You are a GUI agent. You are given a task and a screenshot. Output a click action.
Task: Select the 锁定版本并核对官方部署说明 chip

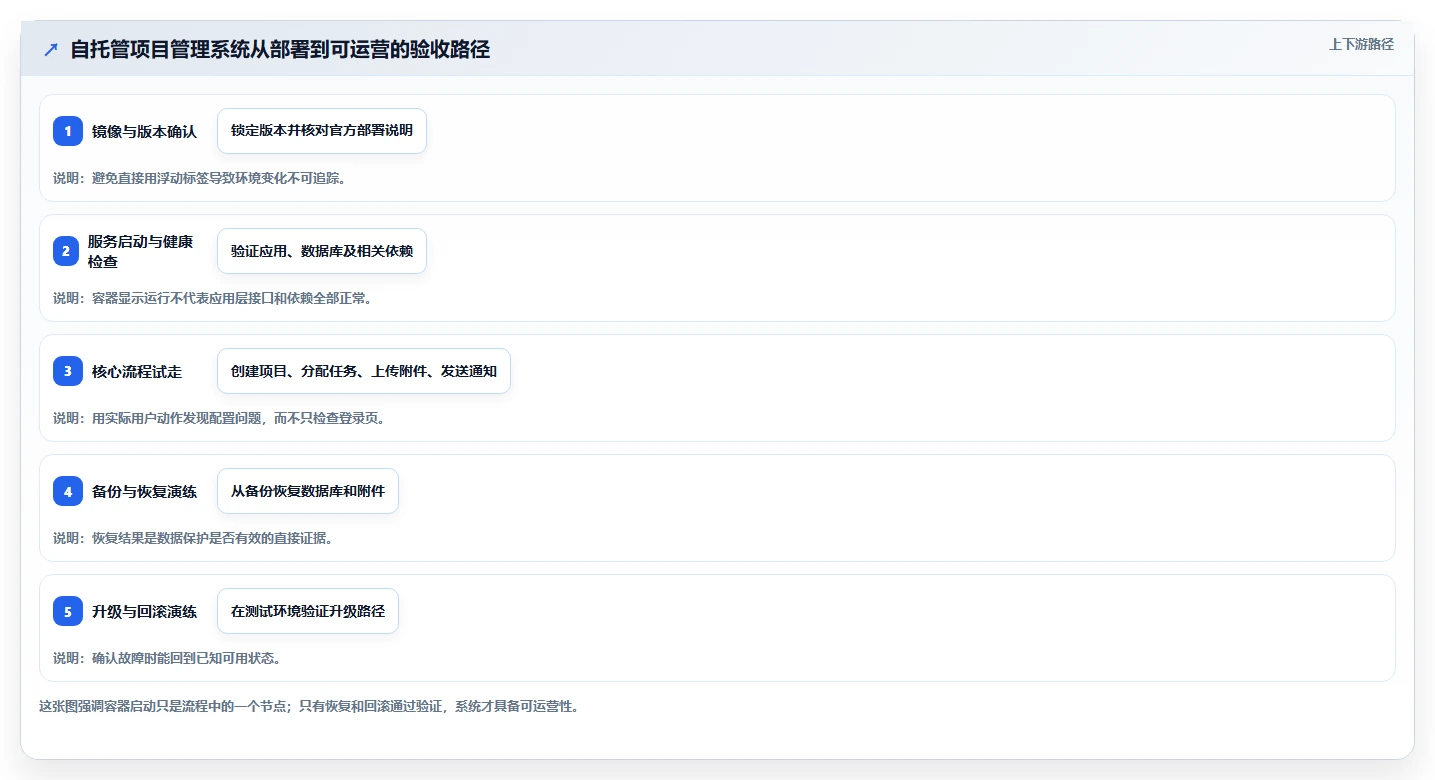click(322, 131)
